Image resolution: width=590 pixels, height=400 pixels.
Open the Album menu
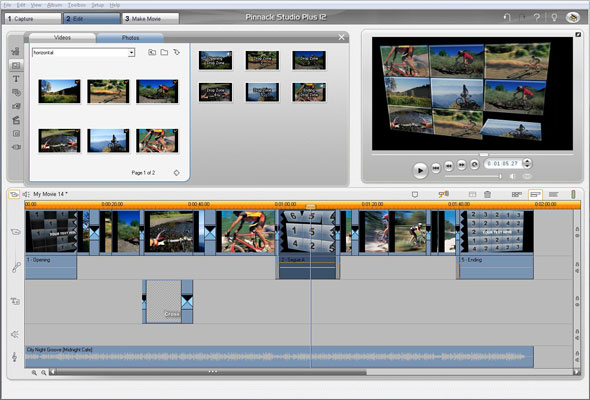(55, 5)
